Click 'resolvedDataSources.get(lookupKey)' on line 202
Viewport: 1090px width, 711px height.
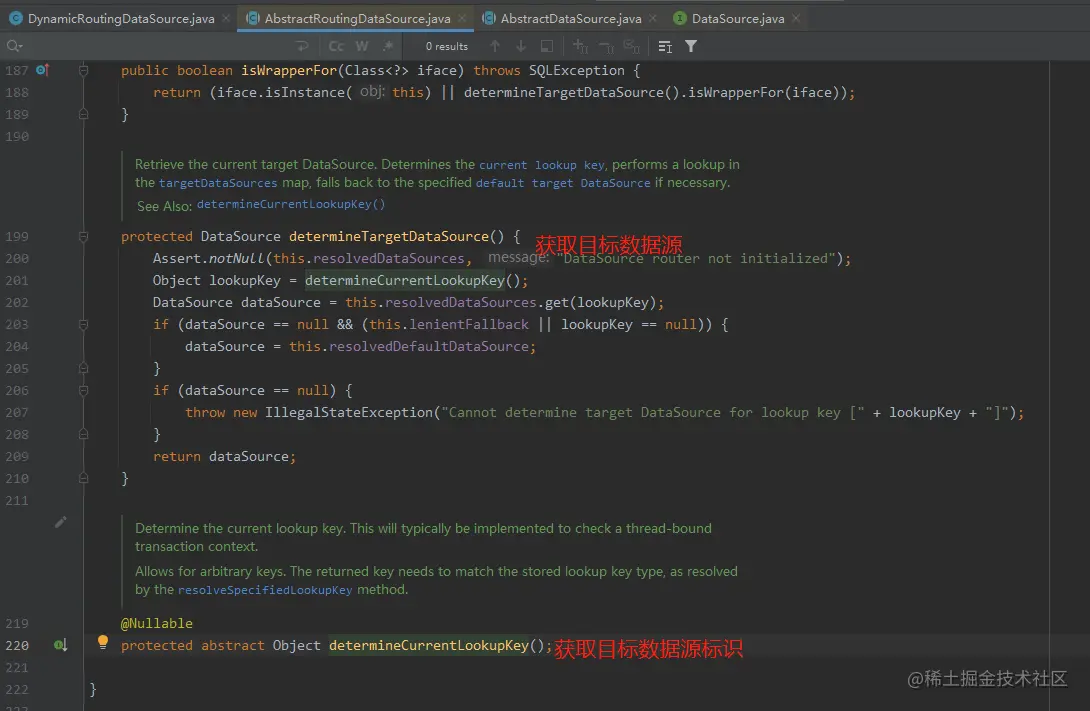[520, 302]
